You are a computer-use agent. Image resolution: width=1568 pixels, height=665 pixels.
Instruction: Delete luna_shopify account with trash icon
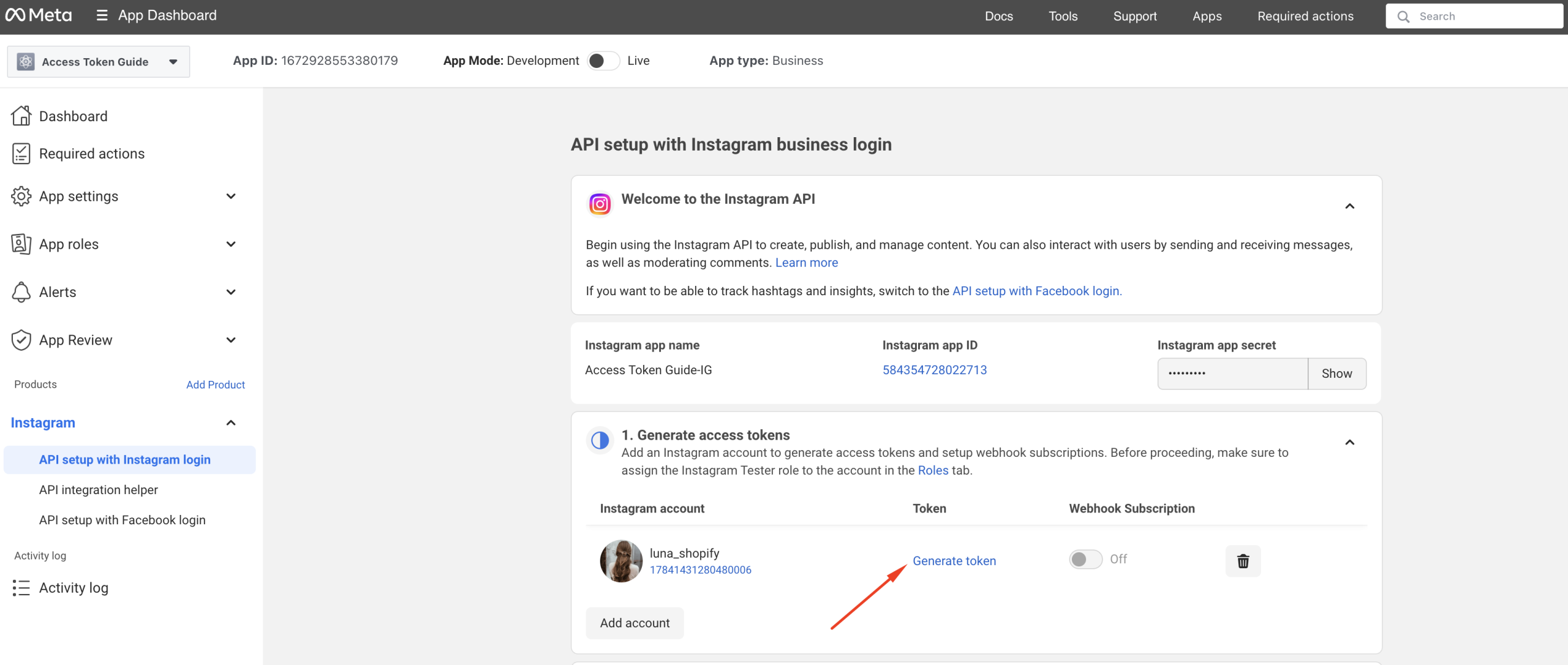[x=1243, y=561]
